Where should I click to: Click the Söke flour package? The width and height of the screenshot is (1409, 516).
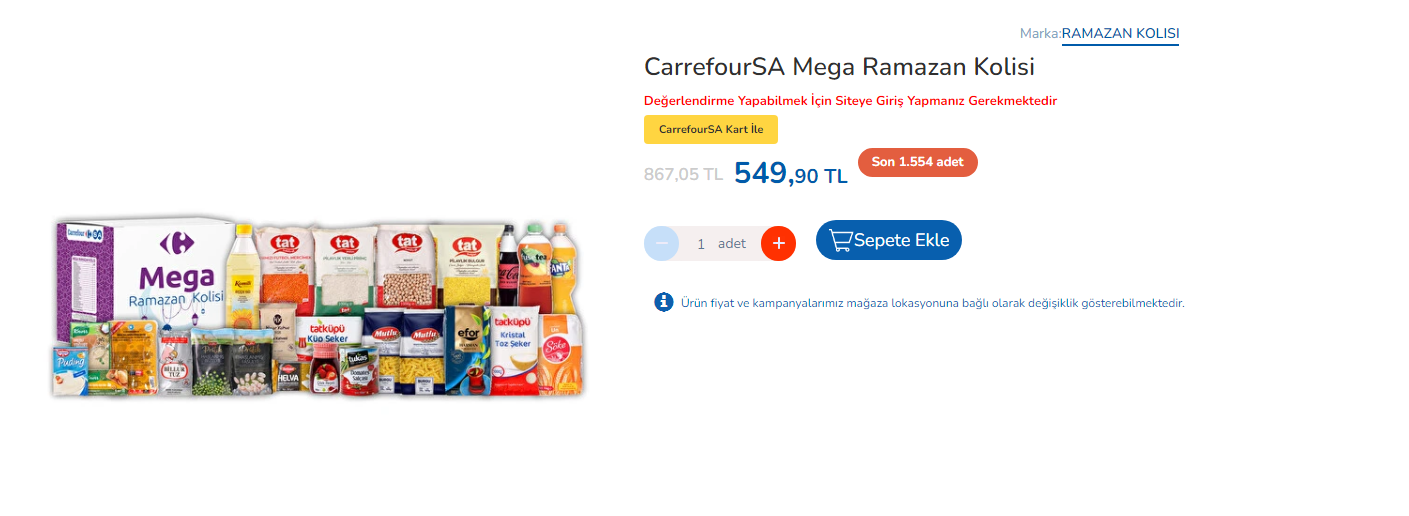tap(560, 354)
